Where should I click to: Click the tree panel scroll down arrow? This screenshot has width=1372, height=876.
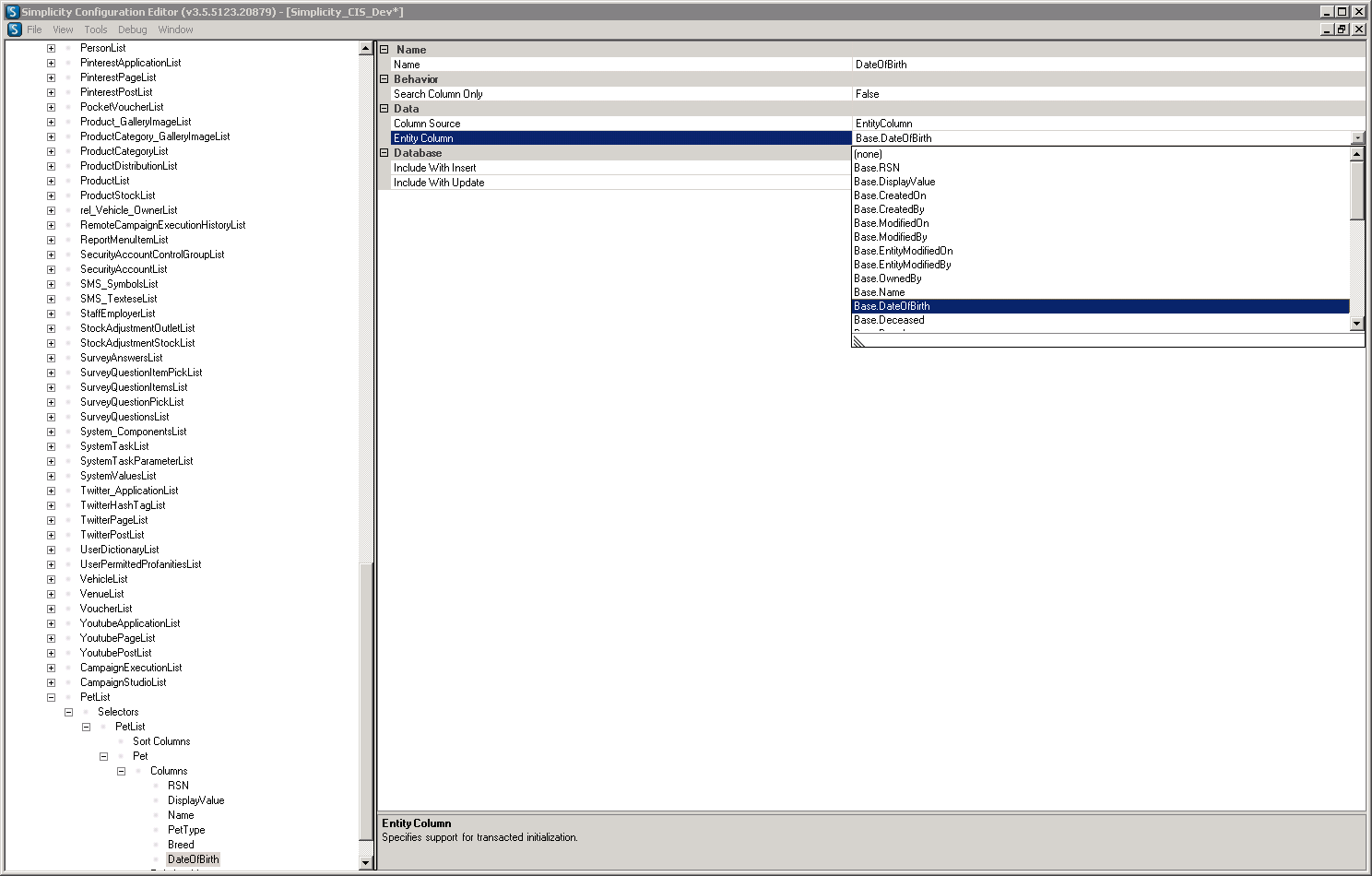click(365, 863)
